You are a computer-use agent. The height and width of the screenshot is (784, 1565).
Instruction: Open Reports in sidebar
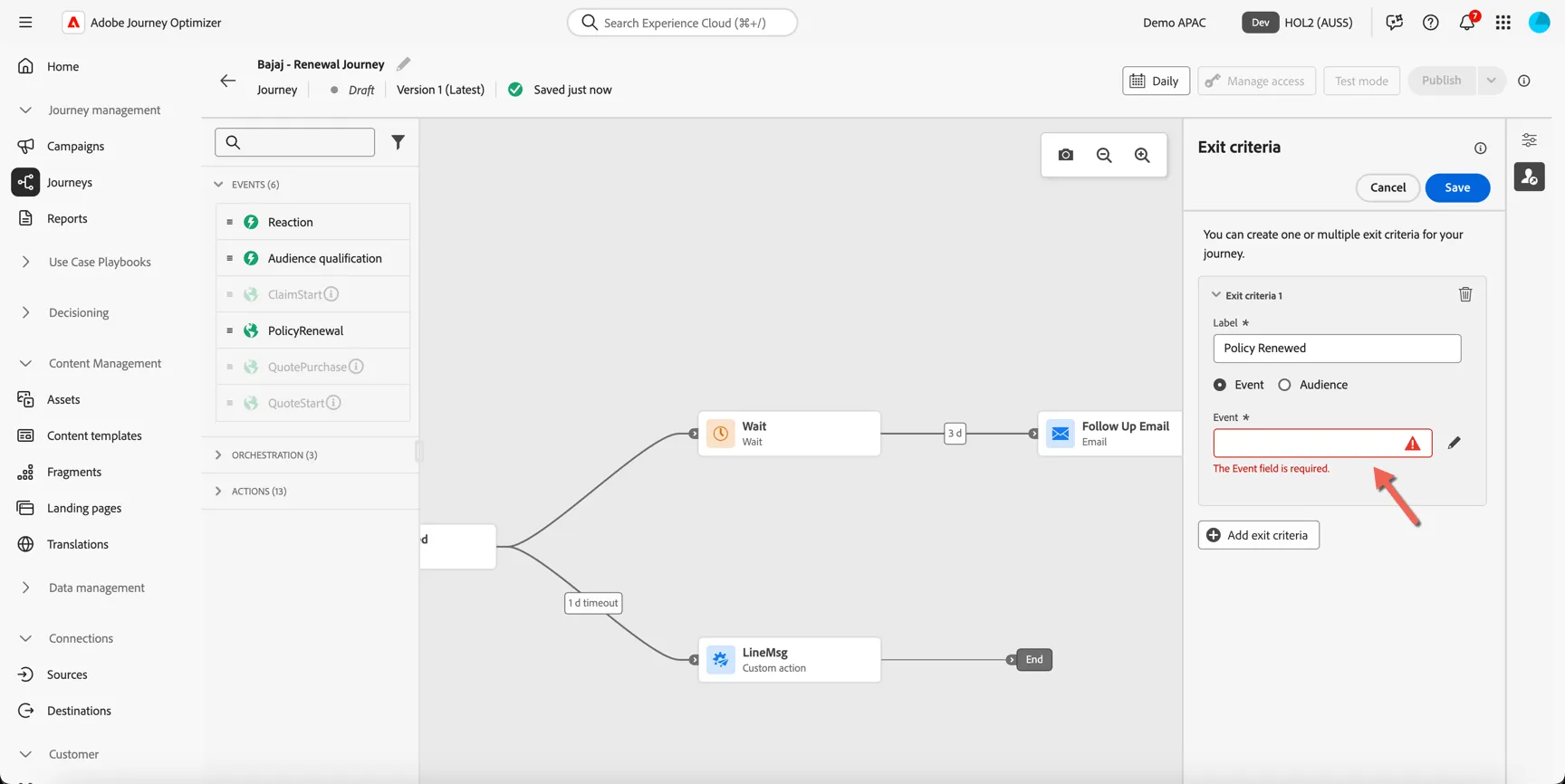pyautogui.click(x=67, y=218)
